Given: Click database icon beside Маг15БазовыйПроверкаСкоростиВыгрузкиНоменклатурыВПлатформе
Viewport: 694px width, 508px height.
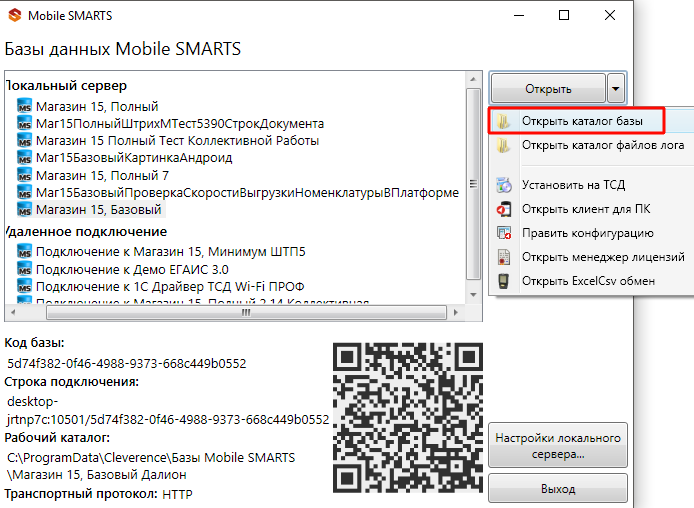Looking at the screenshot, I should [24, 192].
